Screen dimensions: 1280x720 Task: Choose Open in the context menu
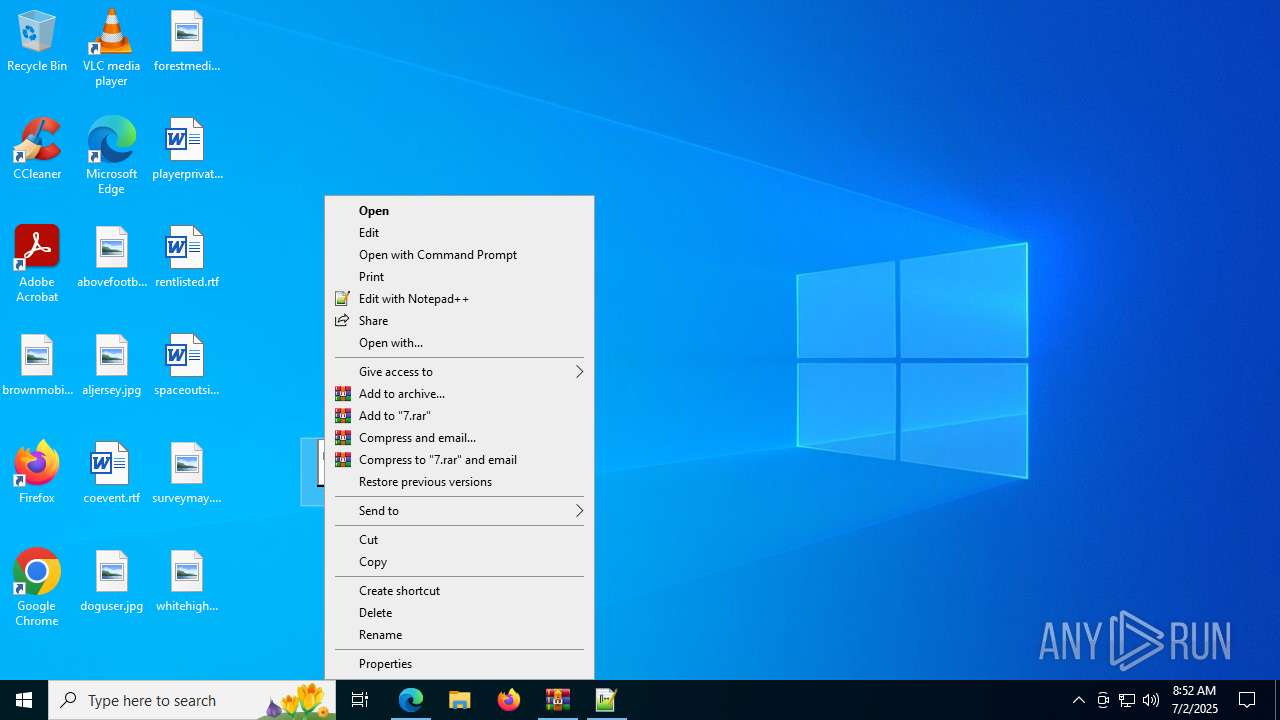click(459, 211)
